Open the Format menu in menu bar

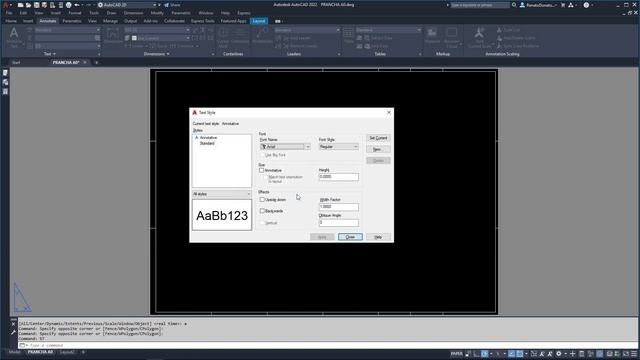tap(75, 13)
